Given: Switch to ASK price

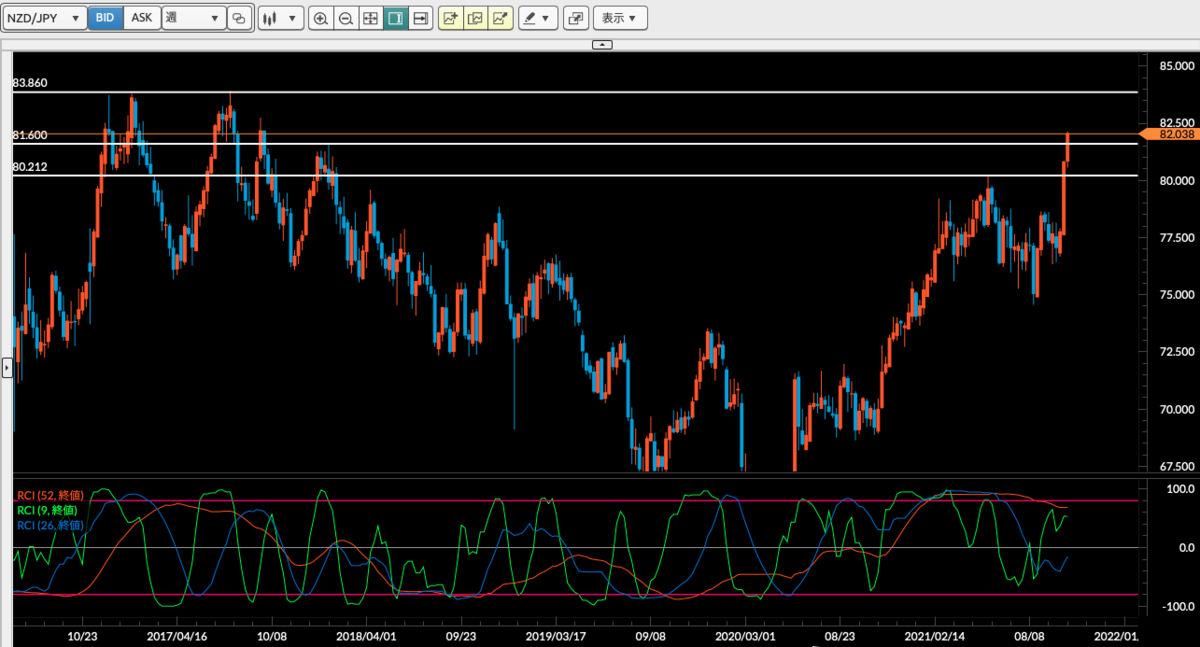Looking at the screenshot, I should (x=142, y=17).
